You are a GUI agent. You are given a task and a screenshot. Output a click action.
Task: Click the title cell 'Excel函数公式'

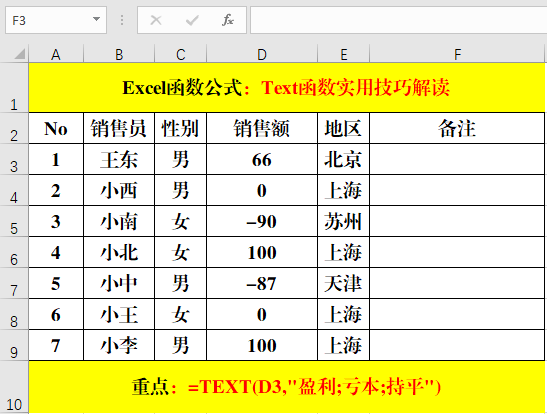coord(286,88)
